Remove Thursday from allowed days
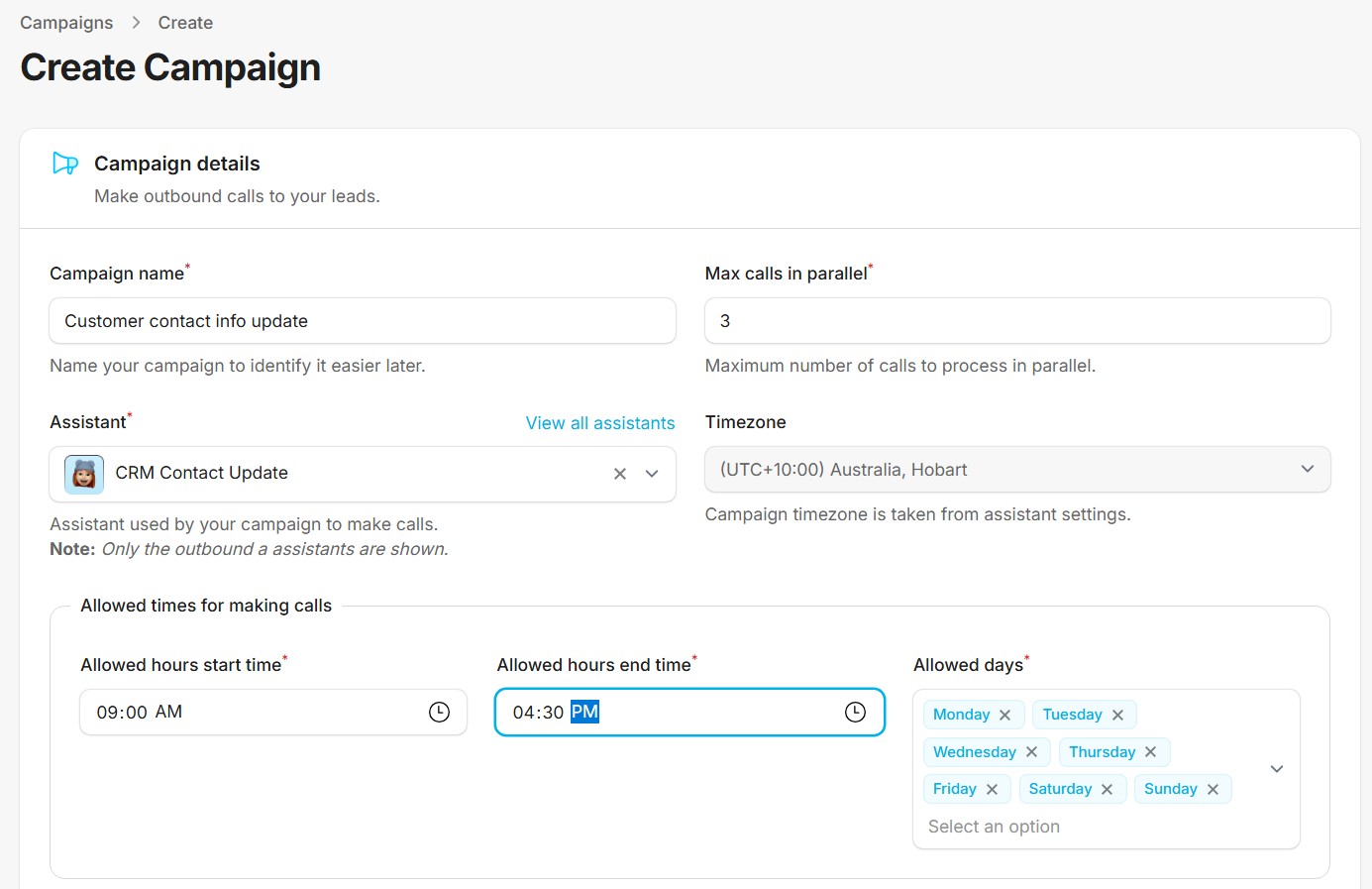 coord(1150,752)
